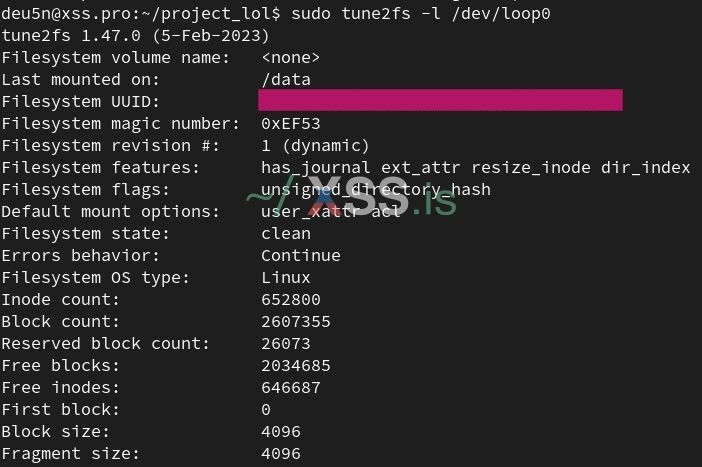Click the 0xEF53 magic number value
The width and height of the screenshot is (702, 467).
tap(290, 123)
